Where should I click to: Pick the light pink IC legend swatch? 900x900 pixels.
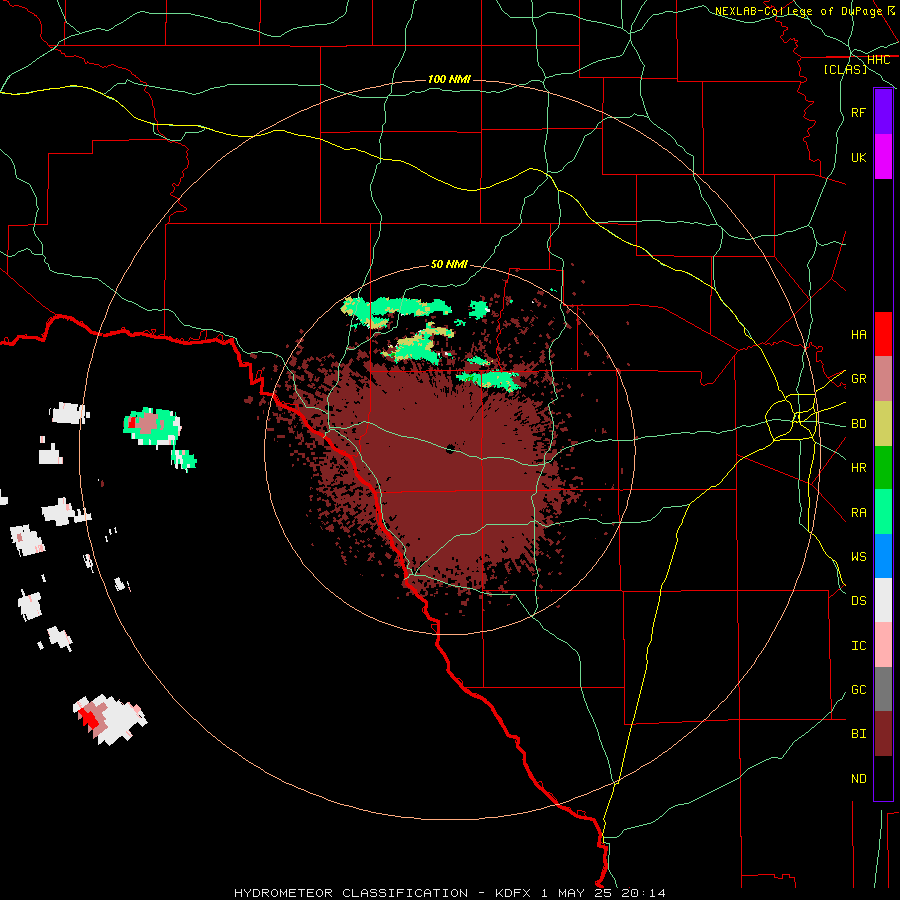click(x=883, y=645)
